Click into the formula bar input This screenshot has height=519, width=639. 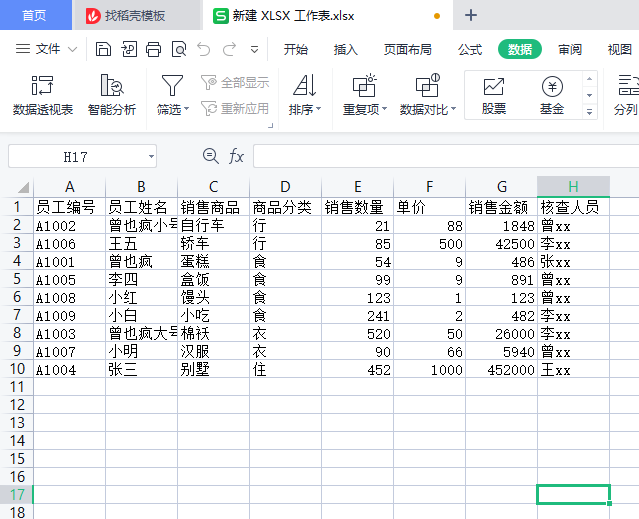coord(446,156)
